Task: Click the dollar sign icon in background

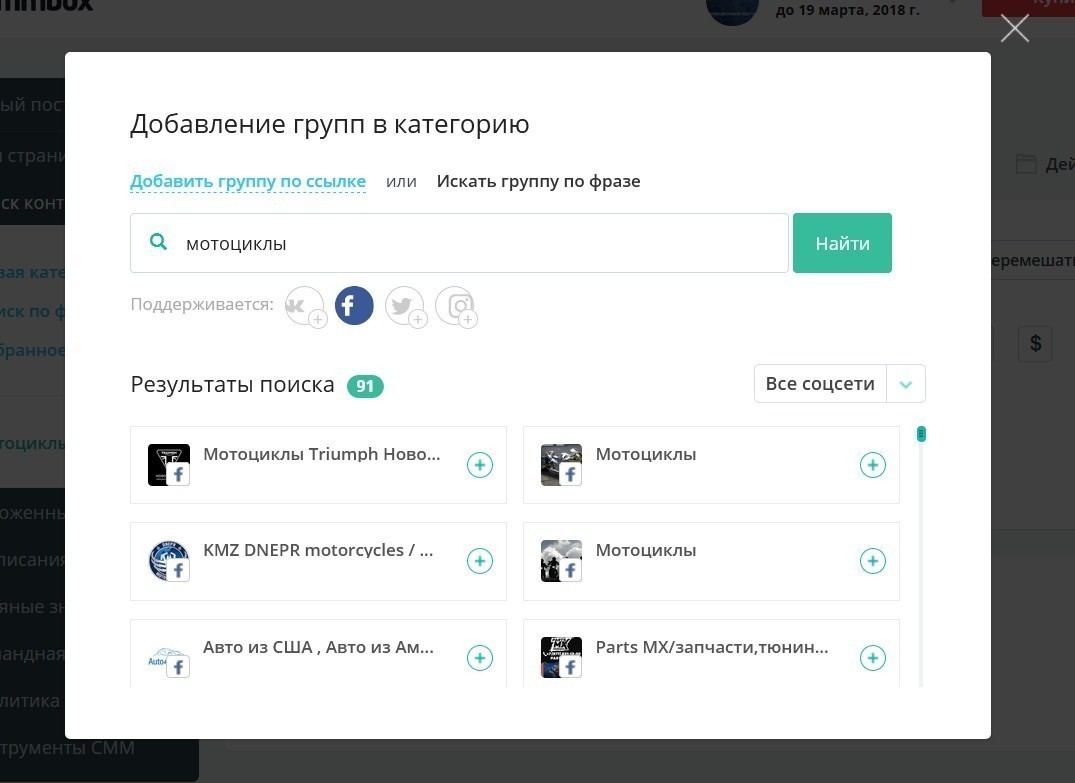Action: (x=1035, y=343)
